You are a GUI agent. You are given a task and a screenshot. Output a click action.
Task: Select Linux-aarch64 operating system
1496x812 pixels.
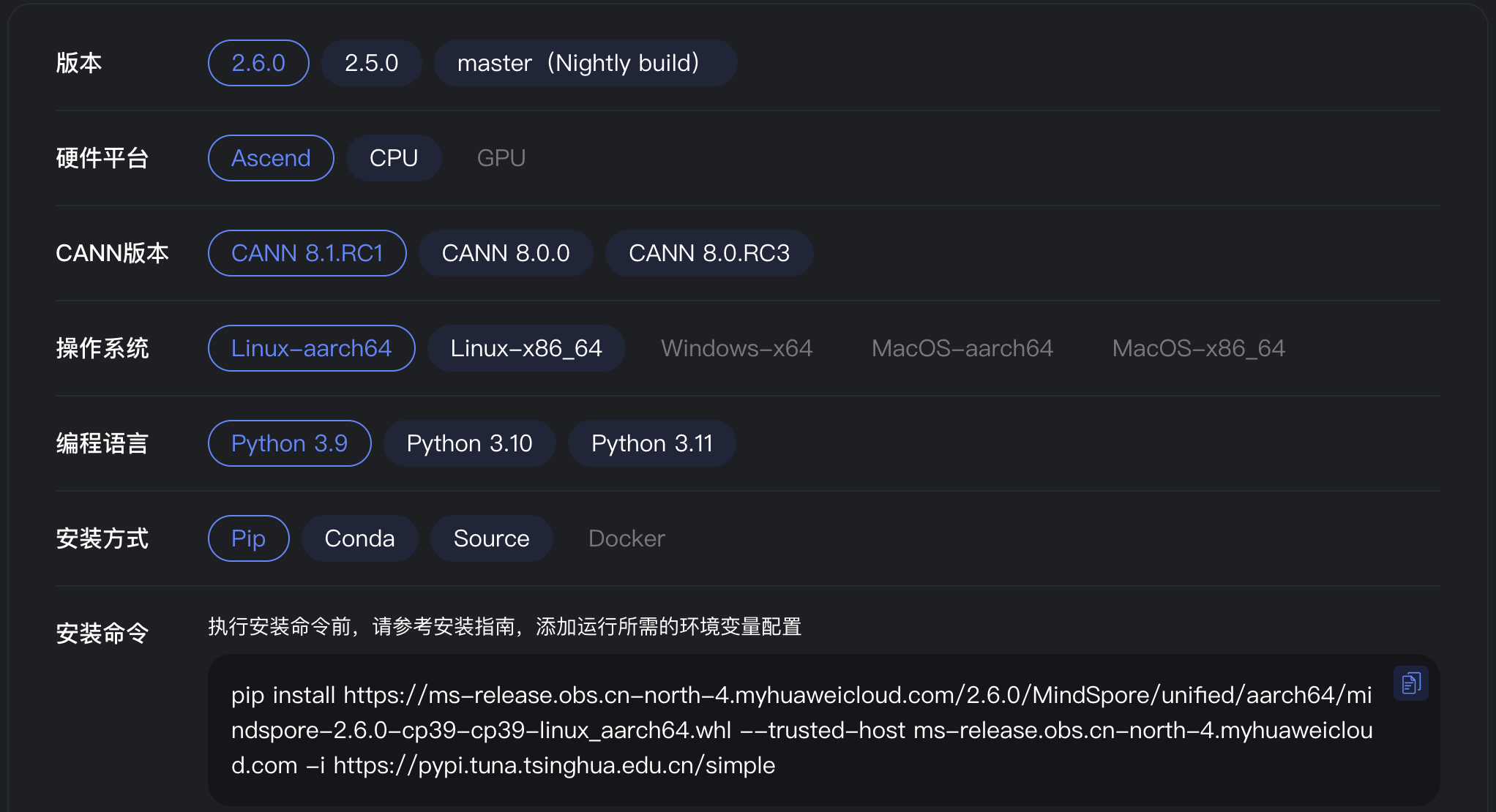pos(311,348)
